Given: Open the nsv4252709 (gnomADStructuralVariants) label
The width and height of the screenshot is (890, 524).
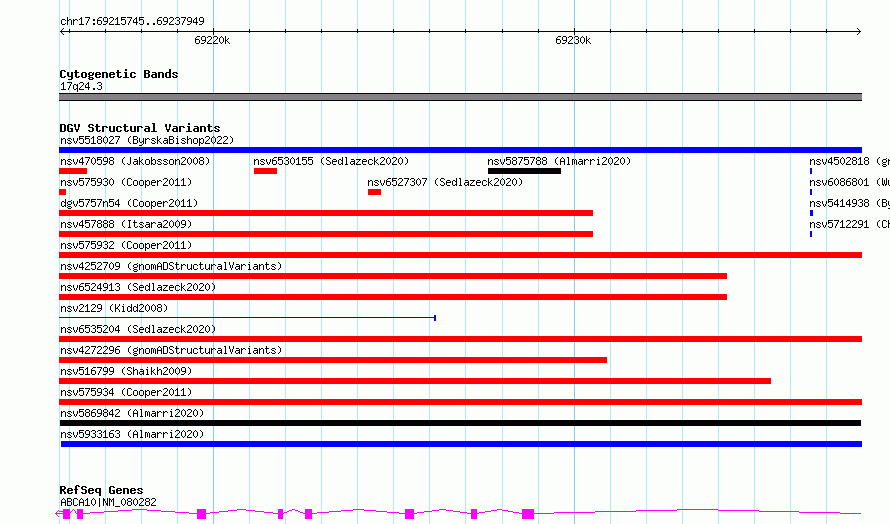Looking at the screenshot, I should [x=171, y=266].
